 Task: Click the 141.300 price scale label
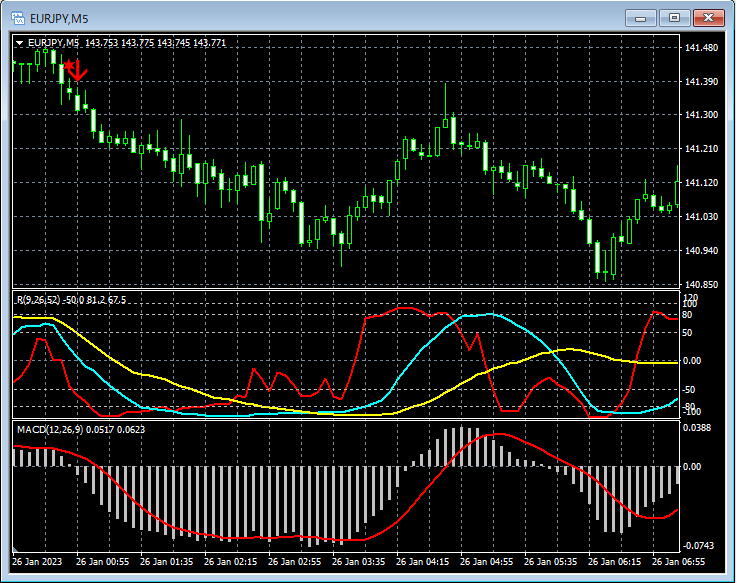pos(702,115)
